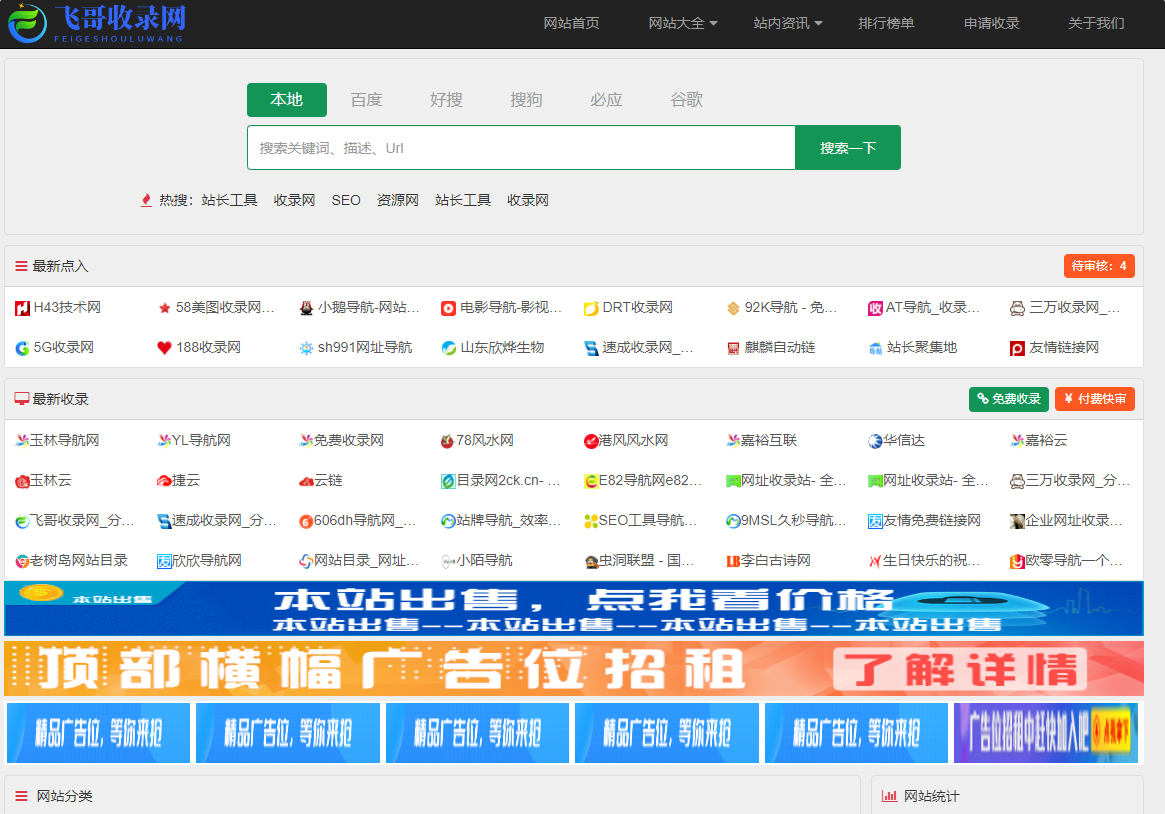
Task: Select the 百度 search engine tab
Action: tap(366, 100)
